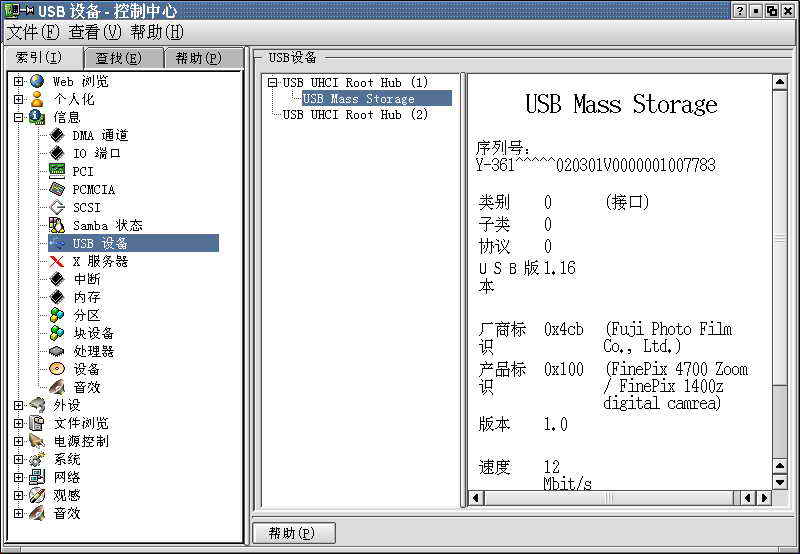The image size is (800, 554).
Task: Click the 电源控制 power icon
Action: (37, 441)
